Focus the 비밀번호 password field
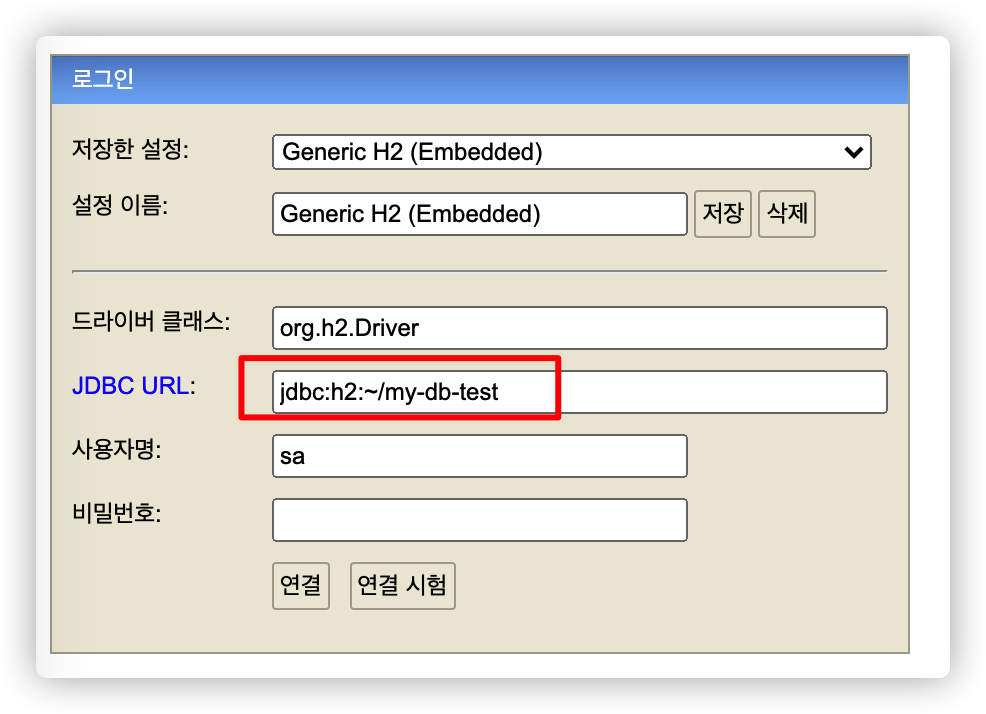This screenshot has width=986, height=714. pyautogui.click(x=480, y=520)
